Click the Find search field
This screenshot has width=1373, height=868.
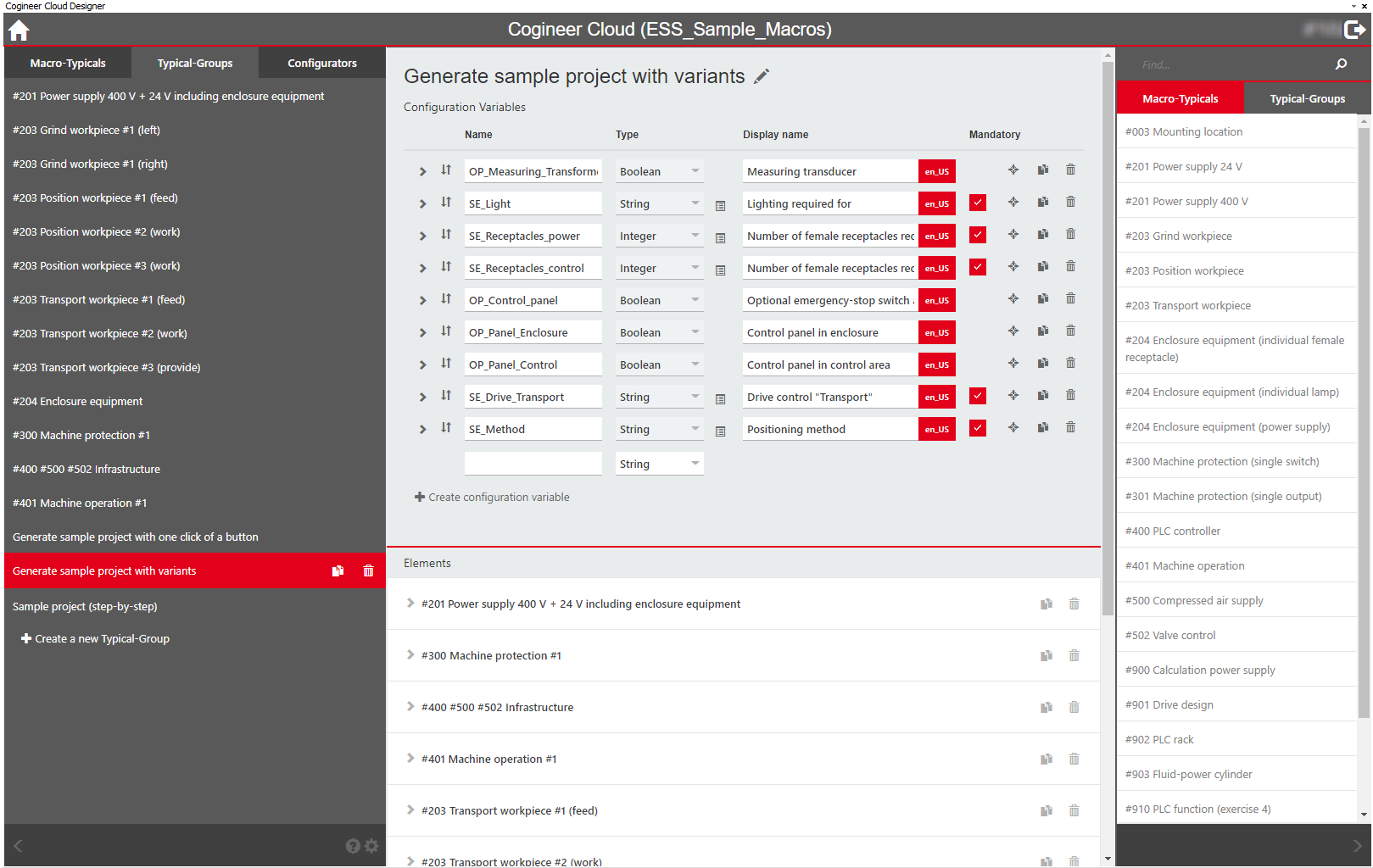[1230, 65]
